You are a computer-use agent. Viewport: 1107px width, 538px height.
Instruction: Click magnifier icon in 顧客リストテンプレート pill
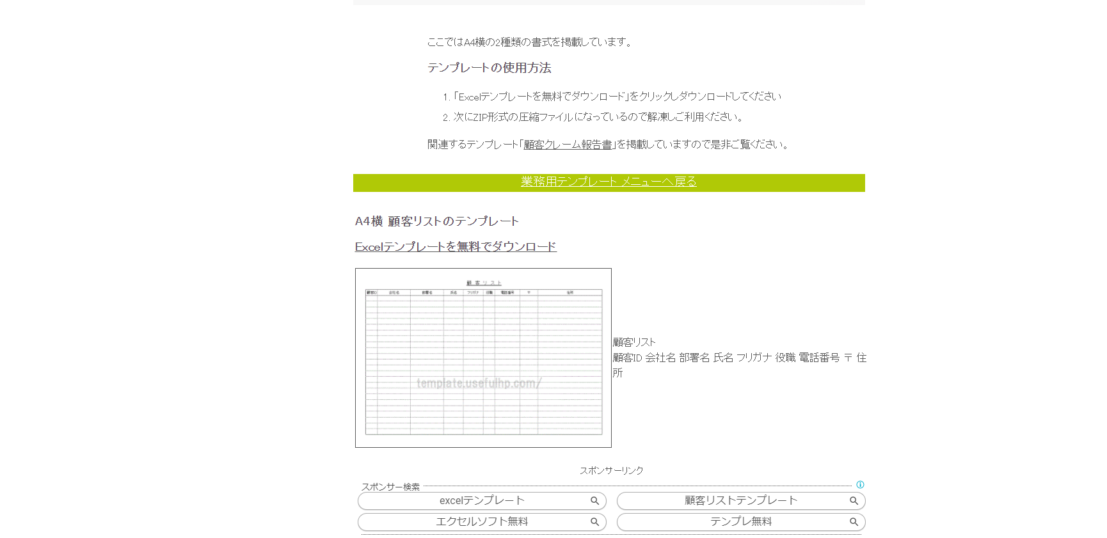click(x=854, y=501)
